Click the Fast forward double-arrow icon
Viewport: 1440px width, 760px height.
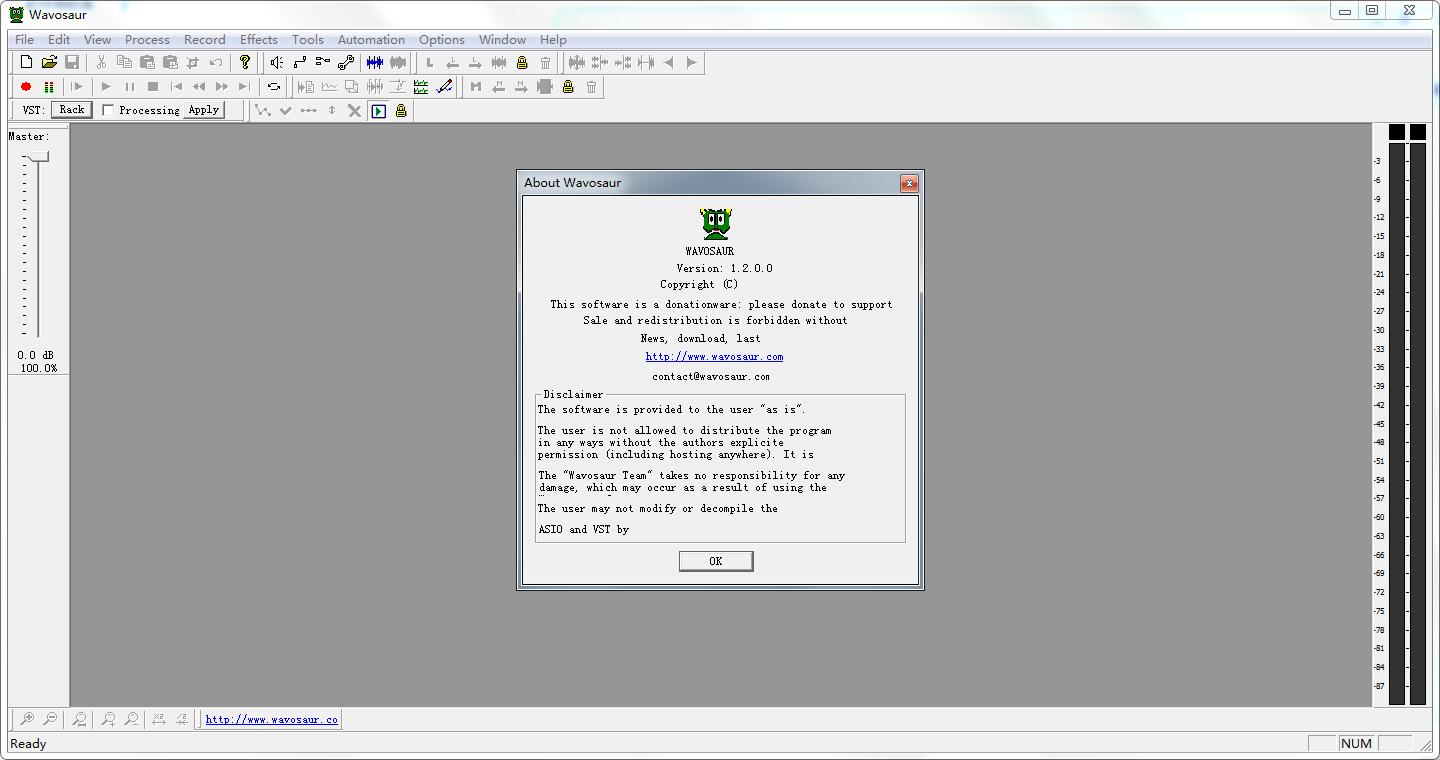pos(222,87)
